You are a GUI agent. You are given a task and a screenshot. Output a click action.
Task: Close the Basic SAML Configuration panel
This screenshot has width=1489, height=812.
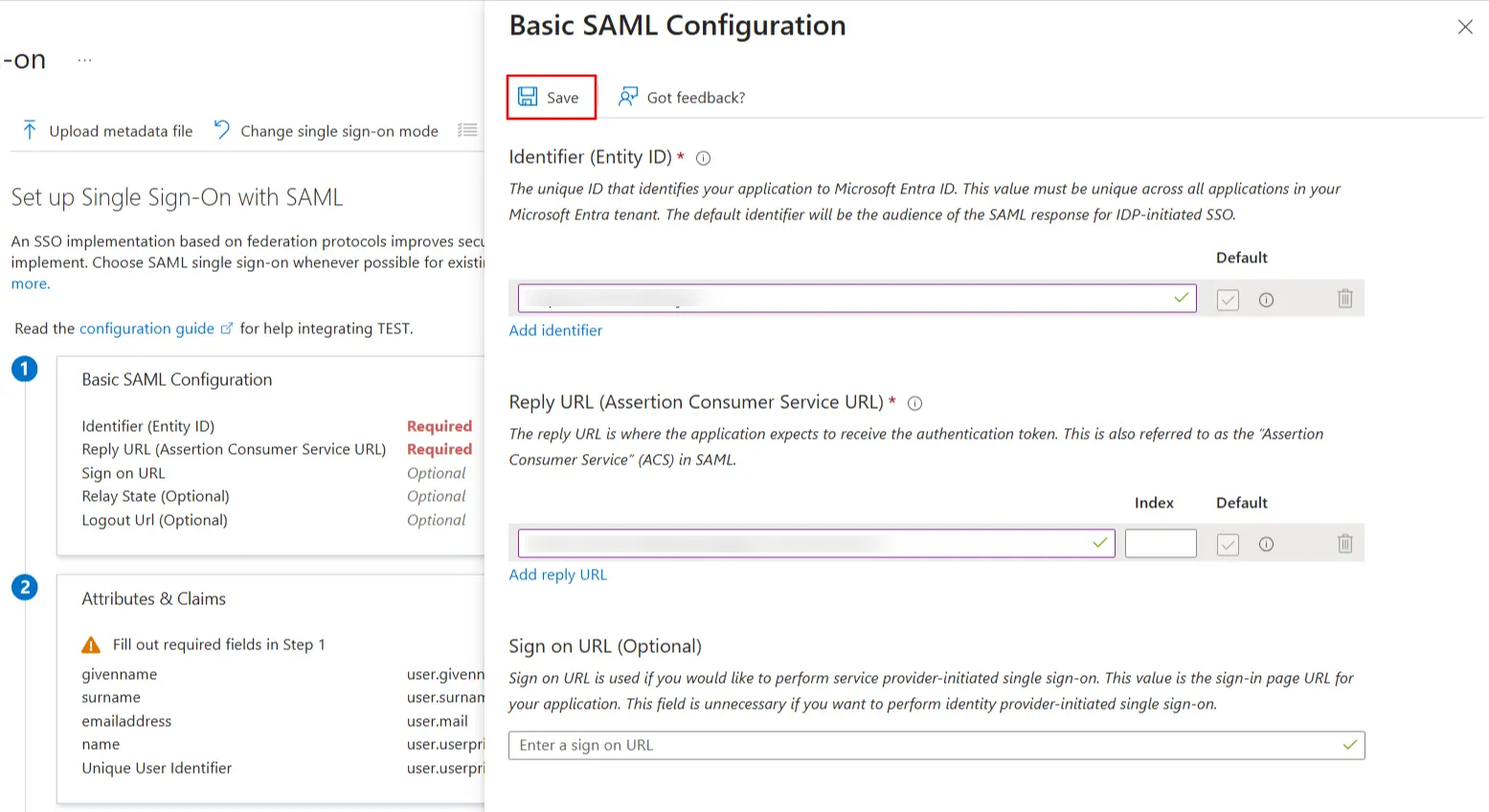(x=1465, y=27)
